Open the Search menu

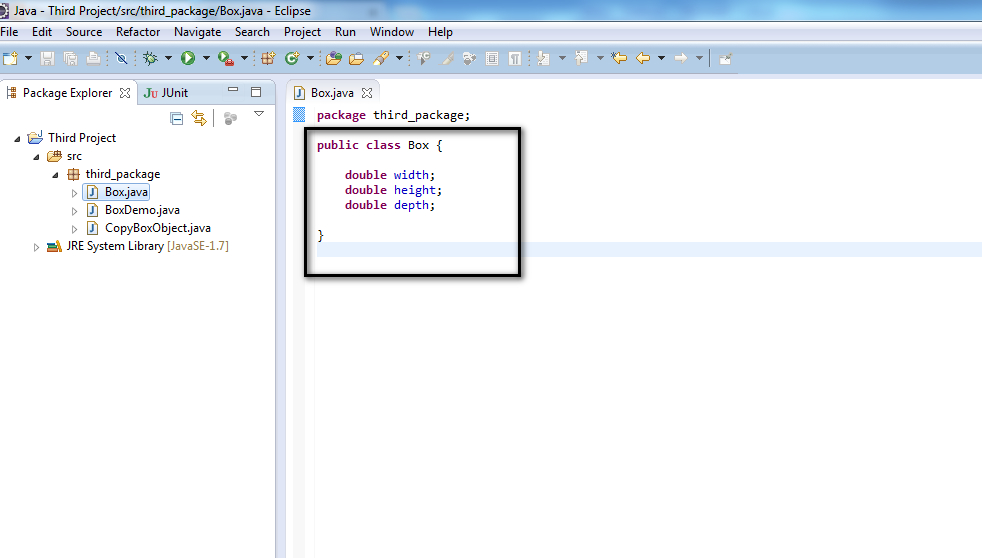click(x=252, y=32)
